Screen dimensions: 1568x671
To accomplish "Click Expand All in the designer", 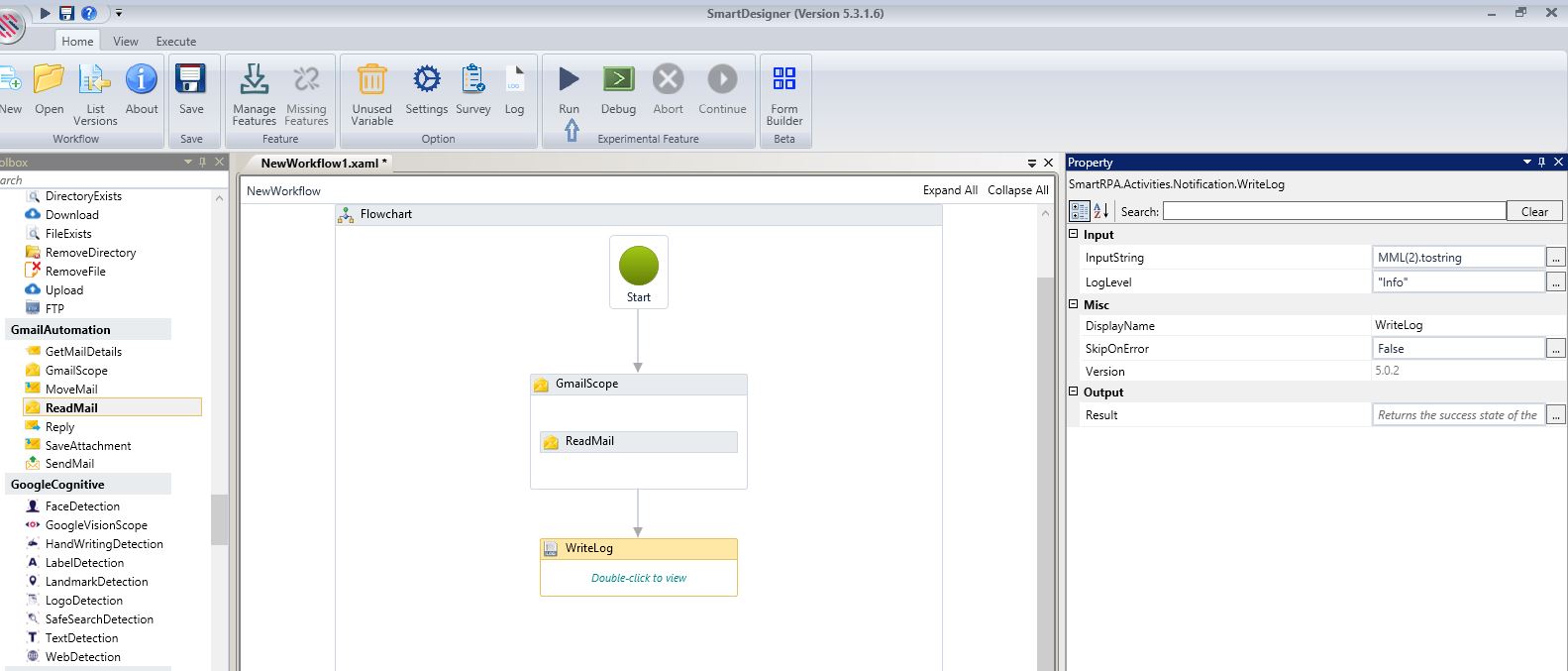I will click(950, 190).
